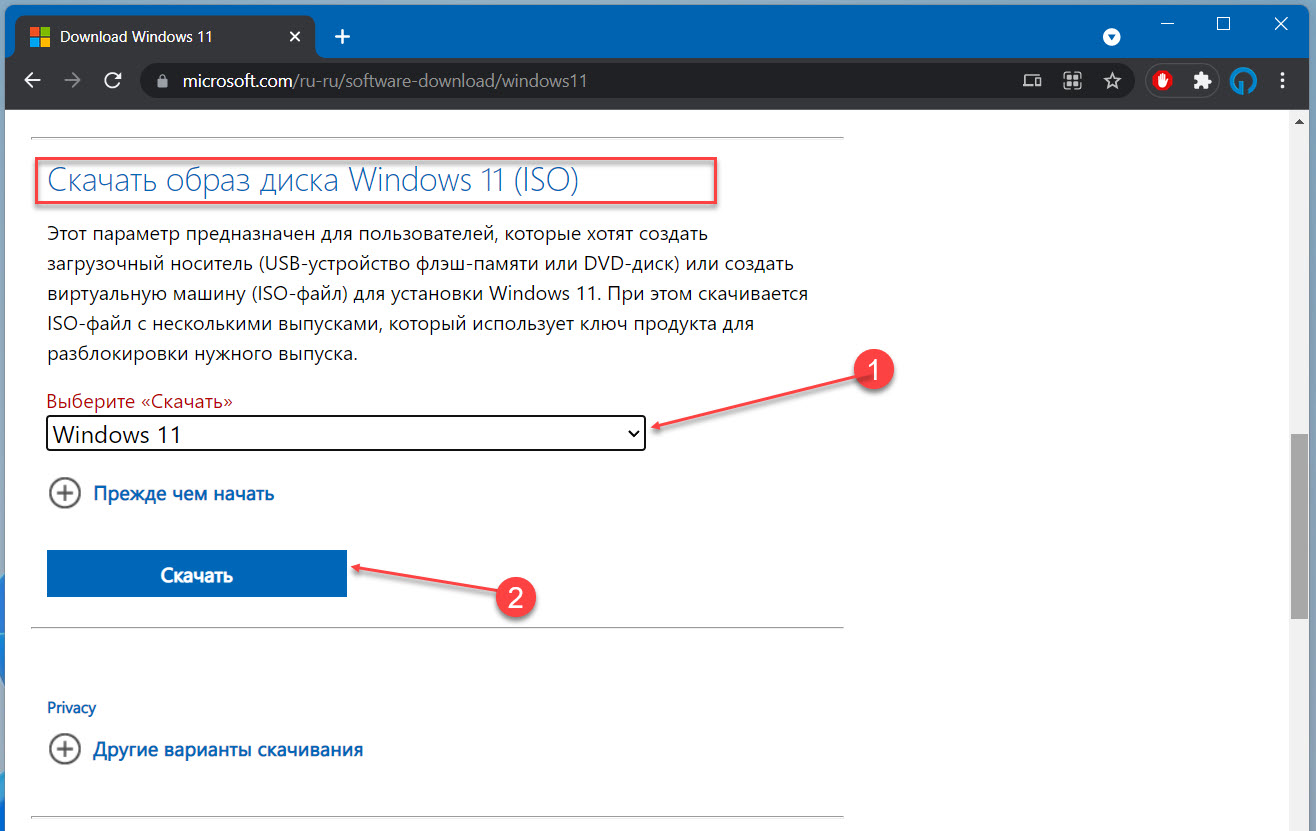Image resolution: width=1316 pixels, height=831 pixels.
Task: Click heading "Скачать образ диска Windows 11 (ISO)"
Action: [x=313, y=180]
